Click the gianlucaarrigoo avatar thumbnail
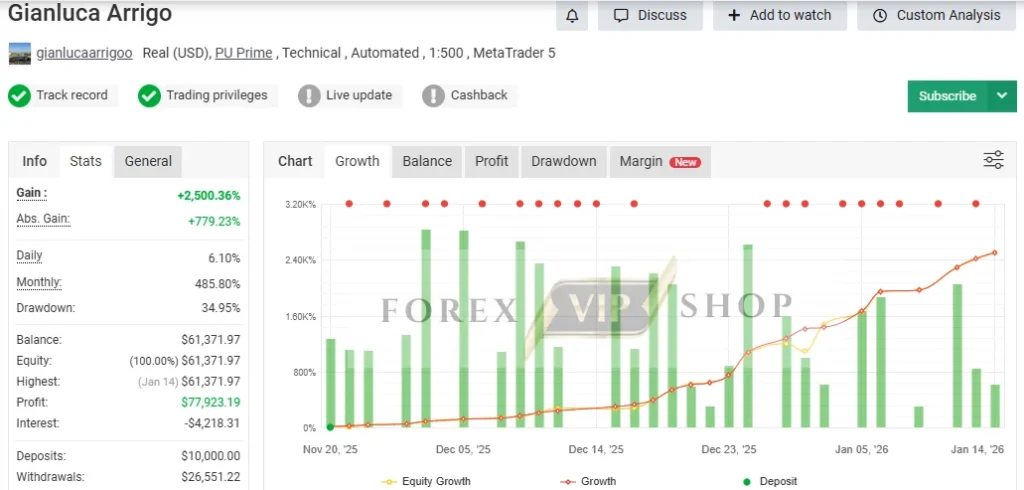The image size is (1024, 490). click(x=20, y=54)
